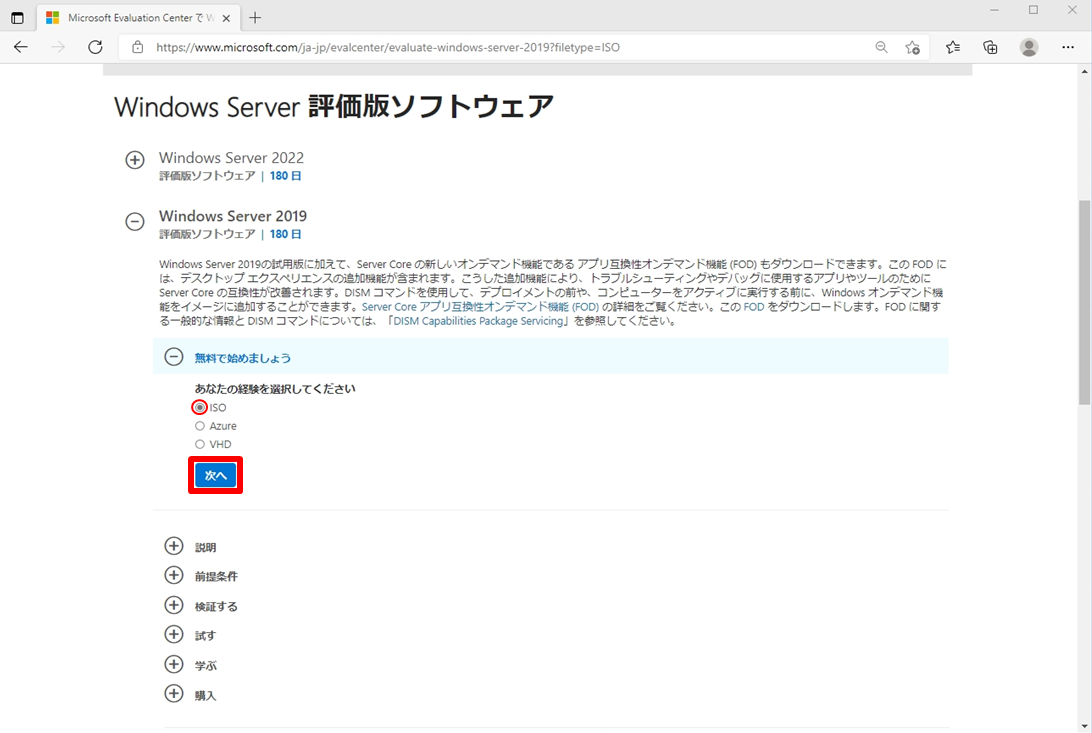Open tab actions menu icon
Viewport: 1092px width, 733px height.
17,18
